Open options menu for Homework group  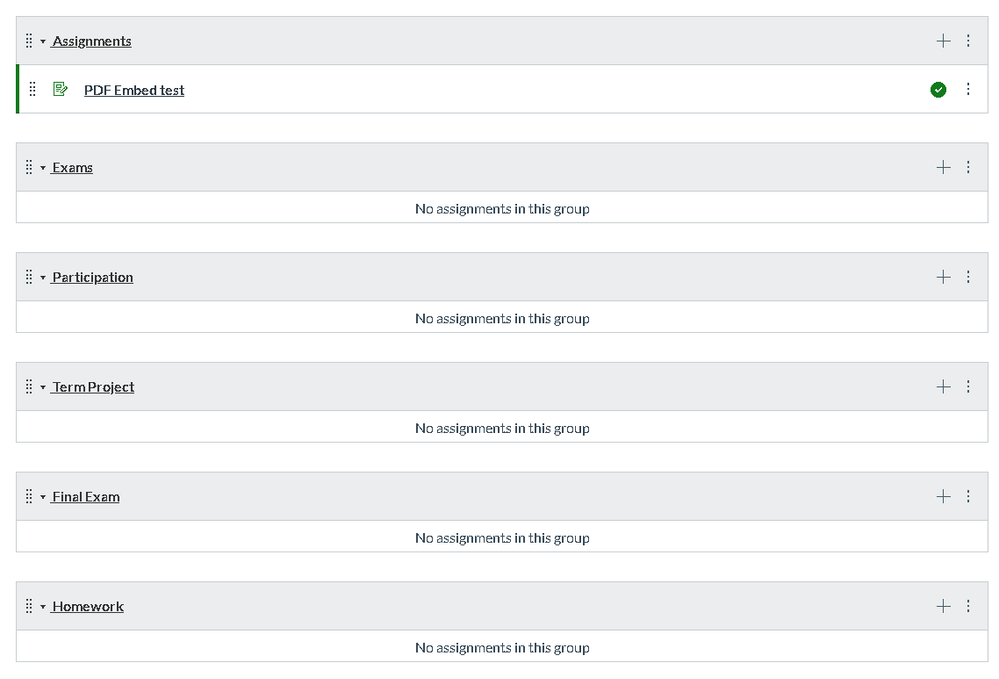pos(968,606)
